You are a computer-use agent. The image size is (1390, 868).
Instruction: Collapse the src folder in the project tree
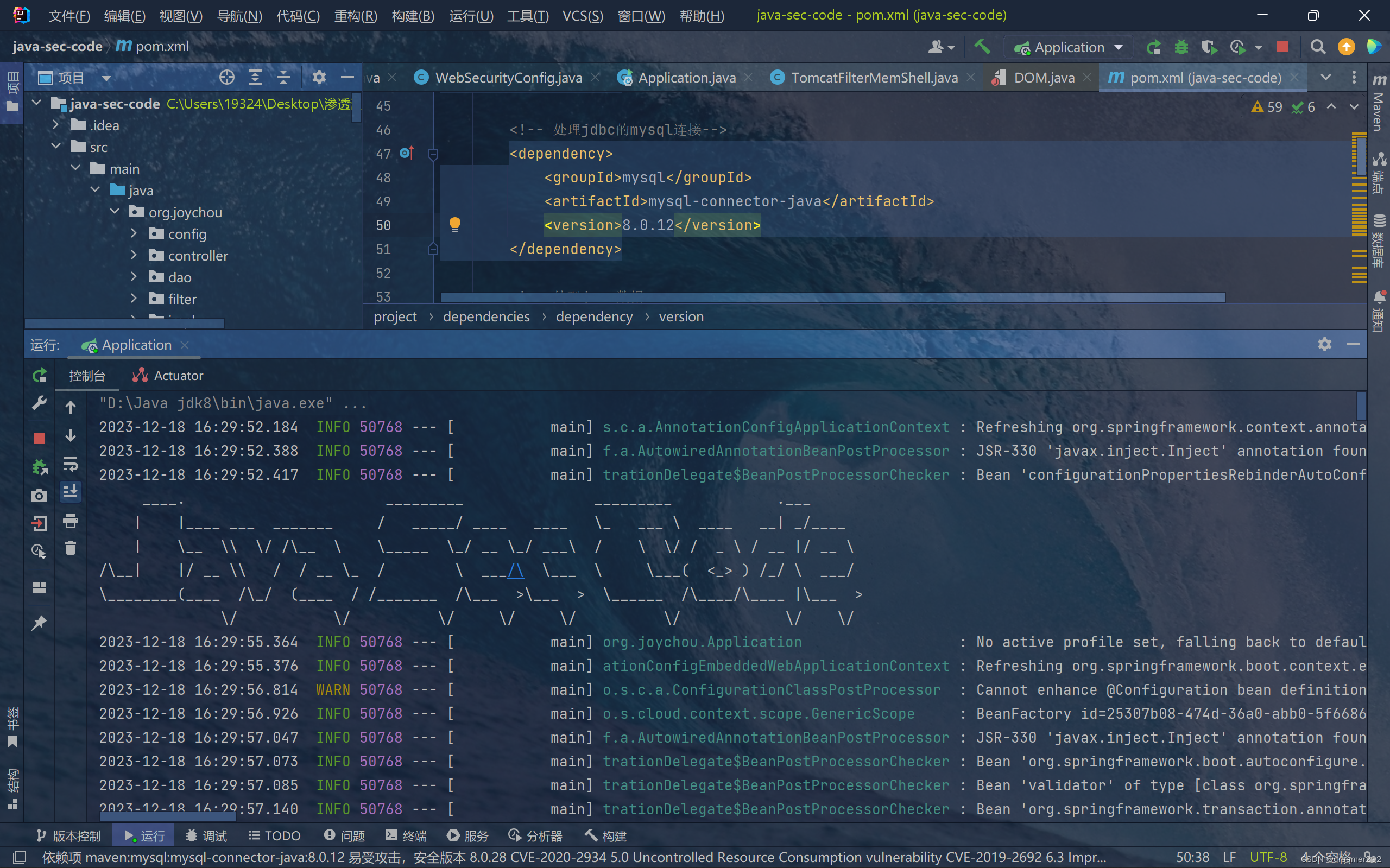56,147
